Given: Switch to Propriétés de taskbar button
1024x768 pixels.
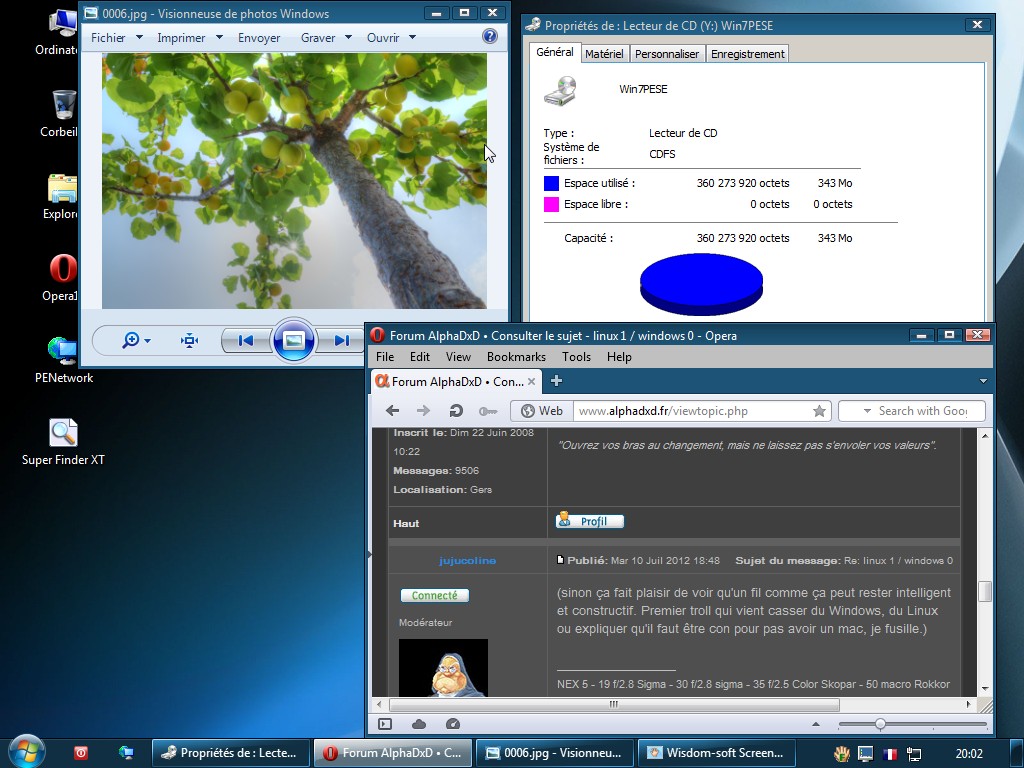Looking at the screenshot, I should (x=231, y=753).
